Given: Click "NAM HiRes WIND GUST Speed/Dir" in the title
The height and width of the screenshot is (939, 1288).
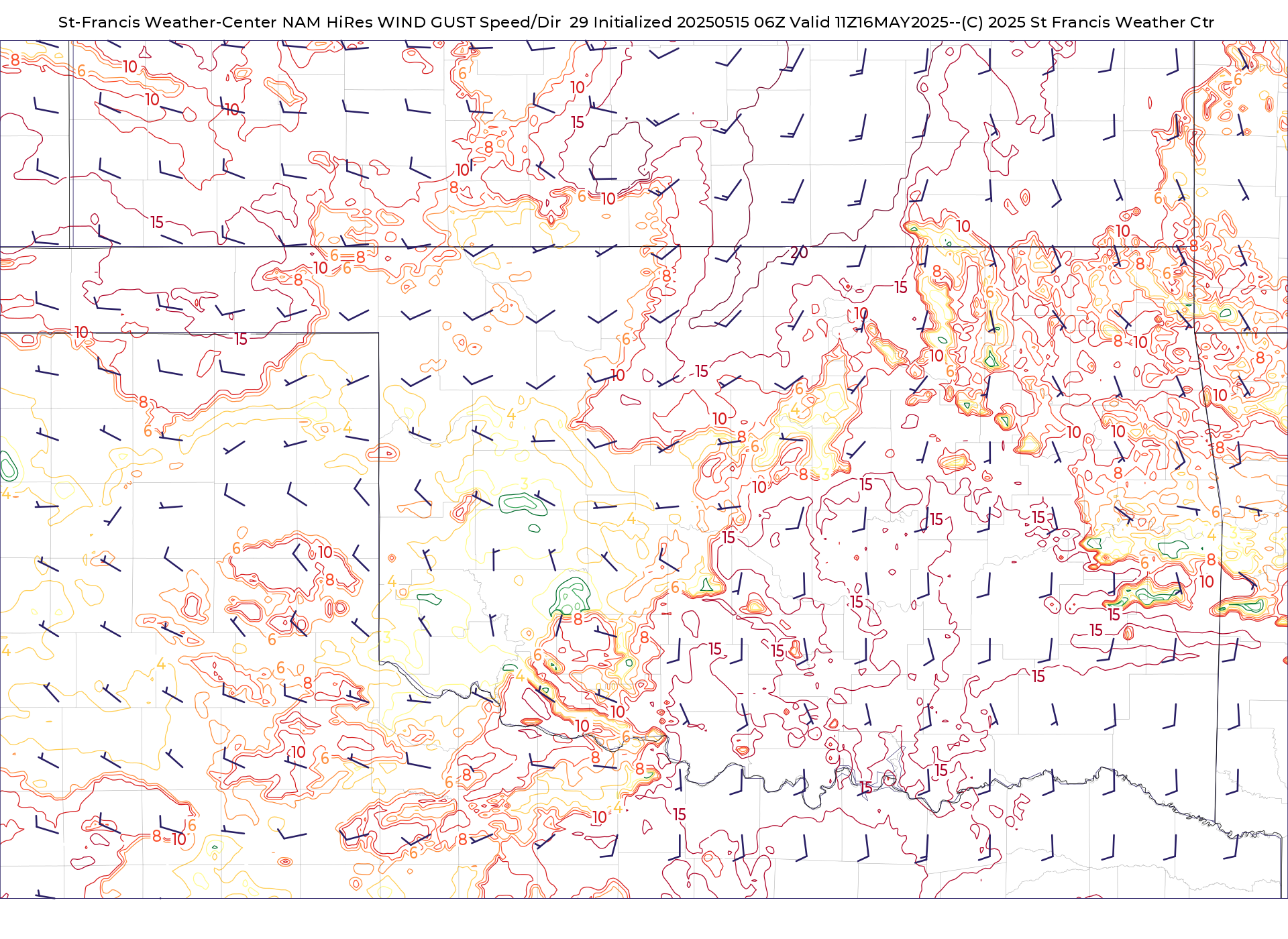Looking at the screenshot, I should point(421,22).
